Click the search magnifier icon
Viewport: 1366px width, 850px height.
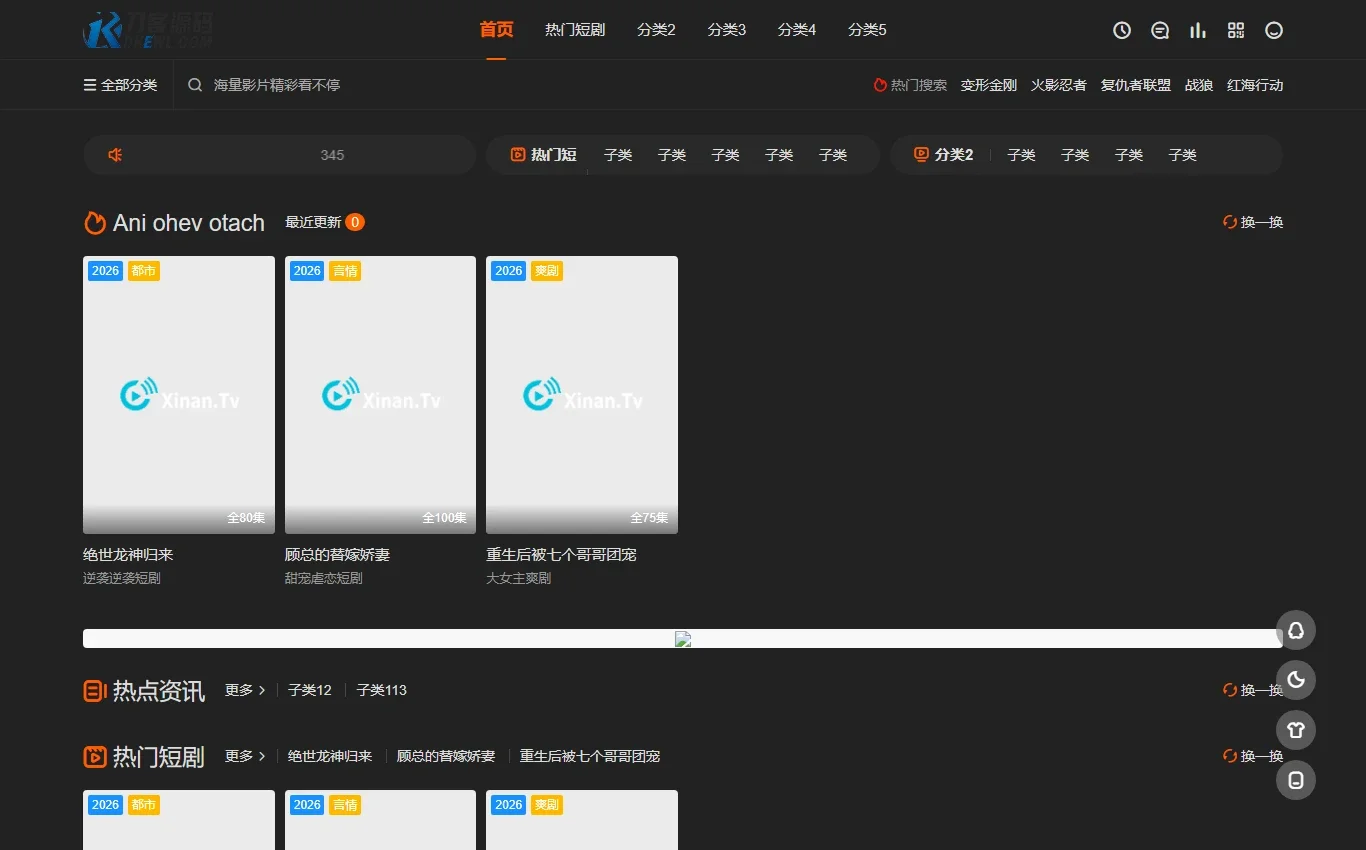(195, 85)
